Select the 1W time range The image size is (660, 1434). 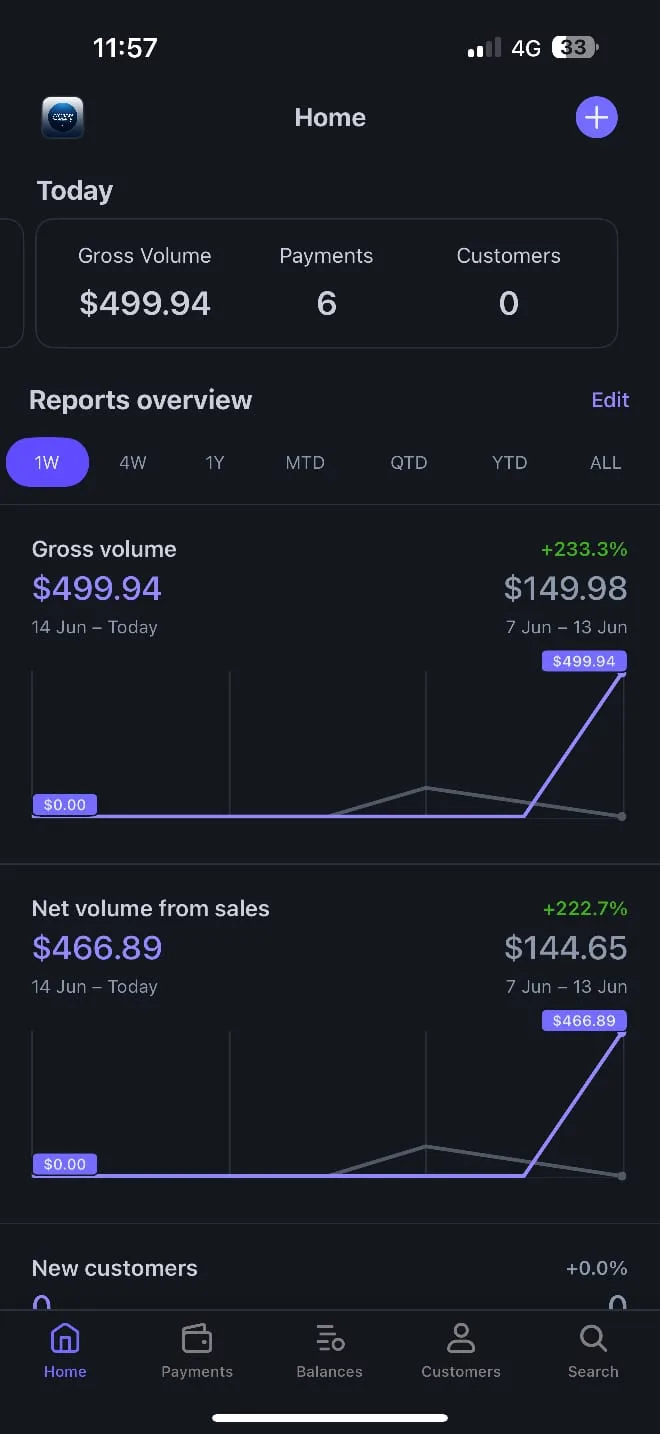tap(47, 463)
